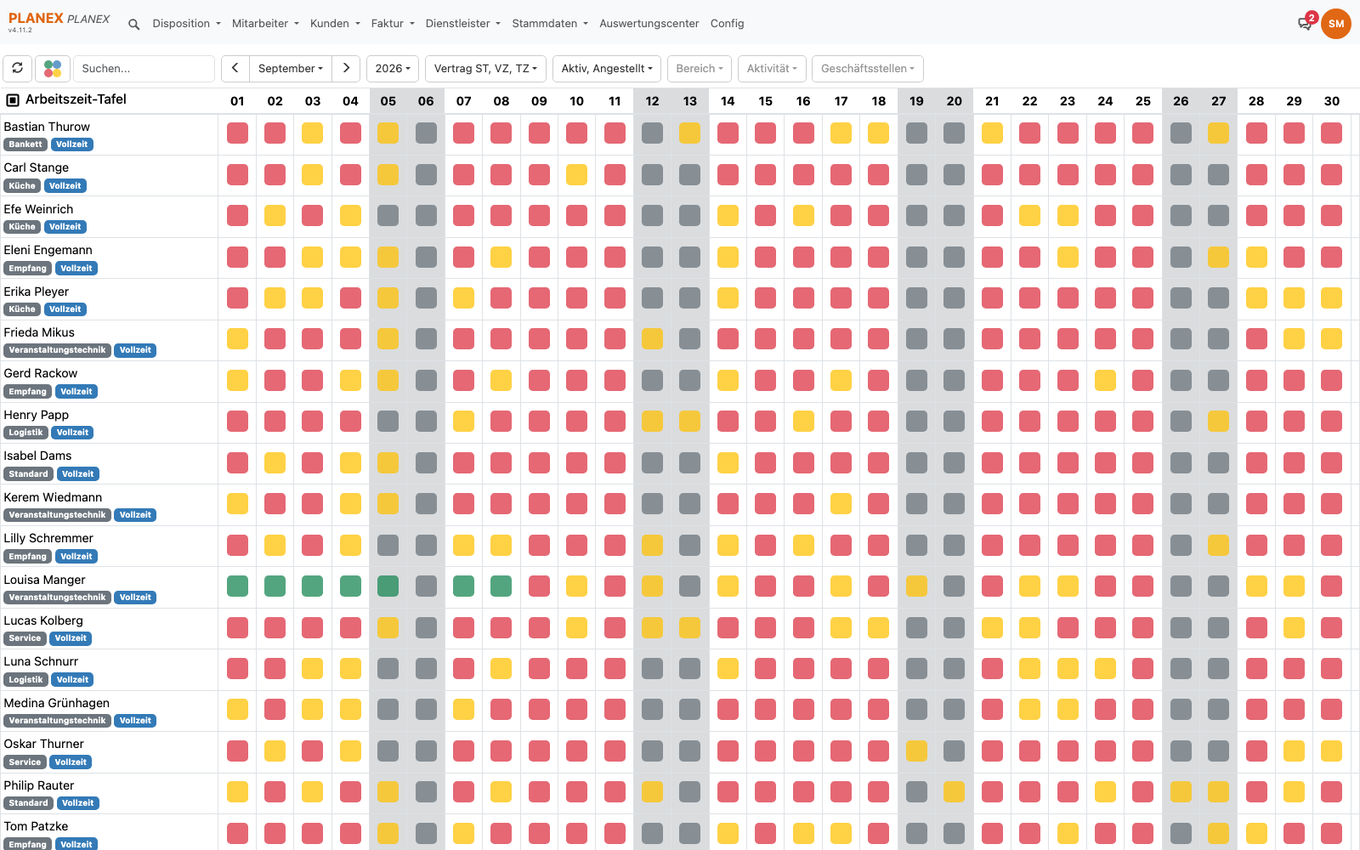Image resolution: width=1360 pixels, height=850 pixels.
Task: Open the SM user avatar menu
Action: coord(1336,23)
